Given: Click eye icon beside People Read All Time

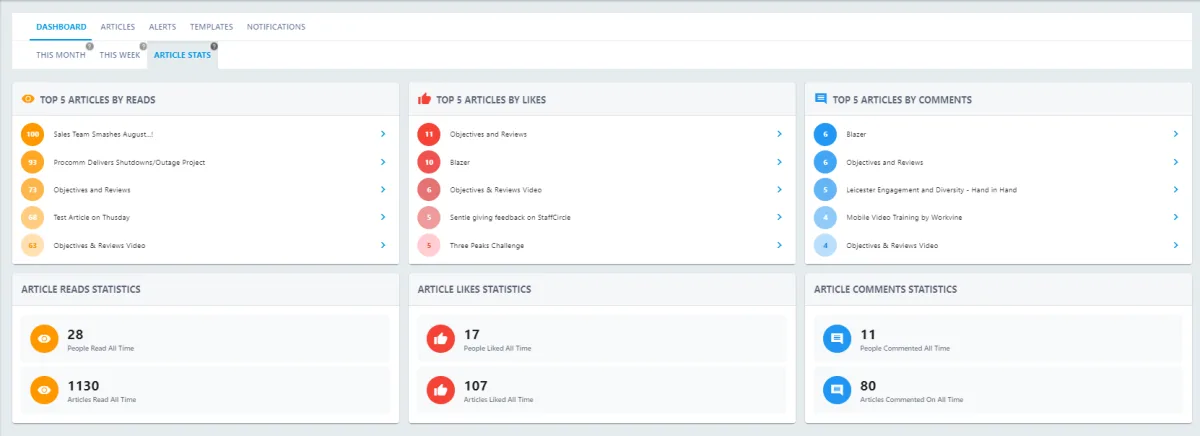Looking at the screenshot, I should click(44, 339).
